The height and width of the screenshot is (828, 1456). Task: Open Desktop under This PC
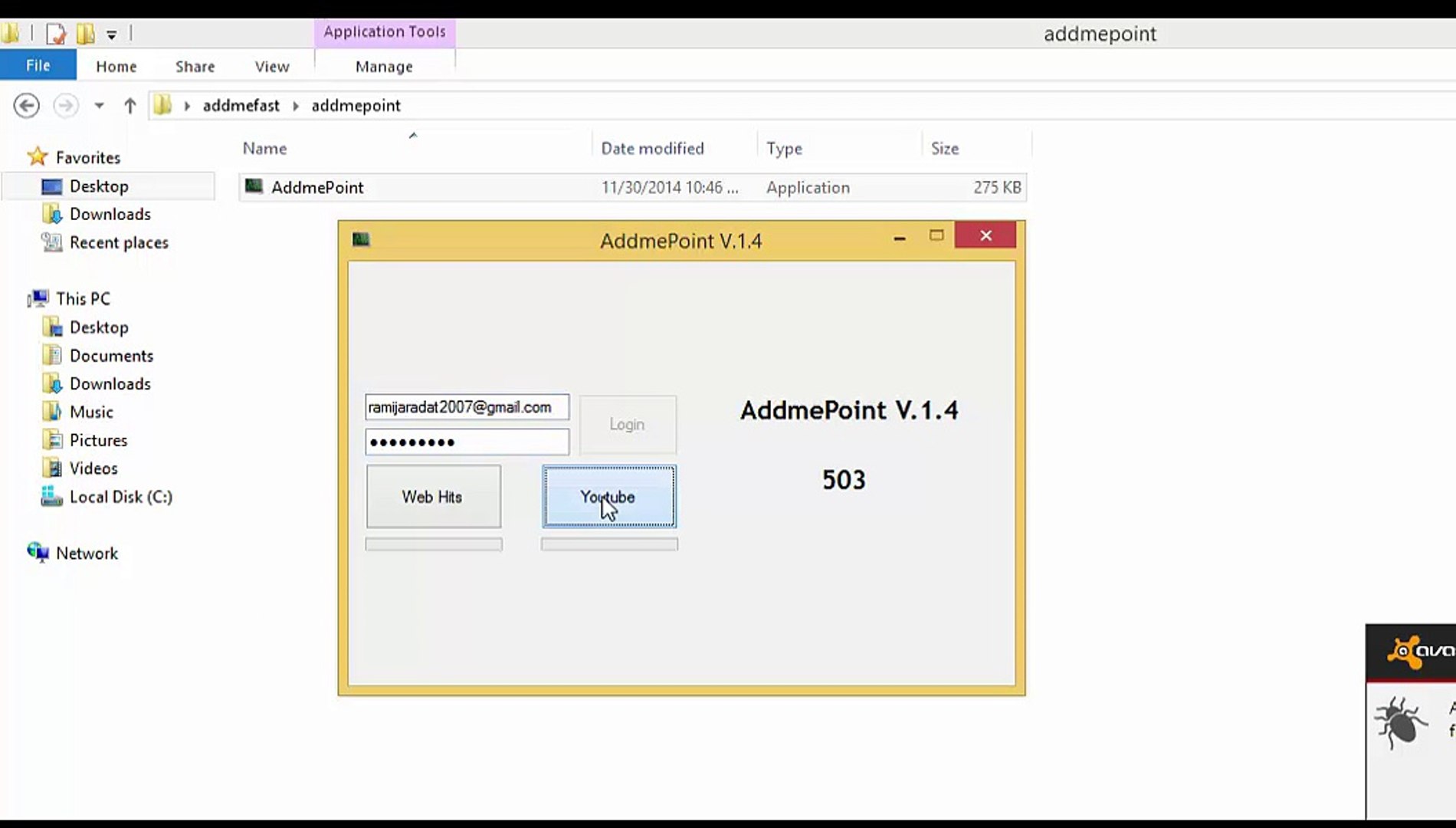[x=99, y=327]
